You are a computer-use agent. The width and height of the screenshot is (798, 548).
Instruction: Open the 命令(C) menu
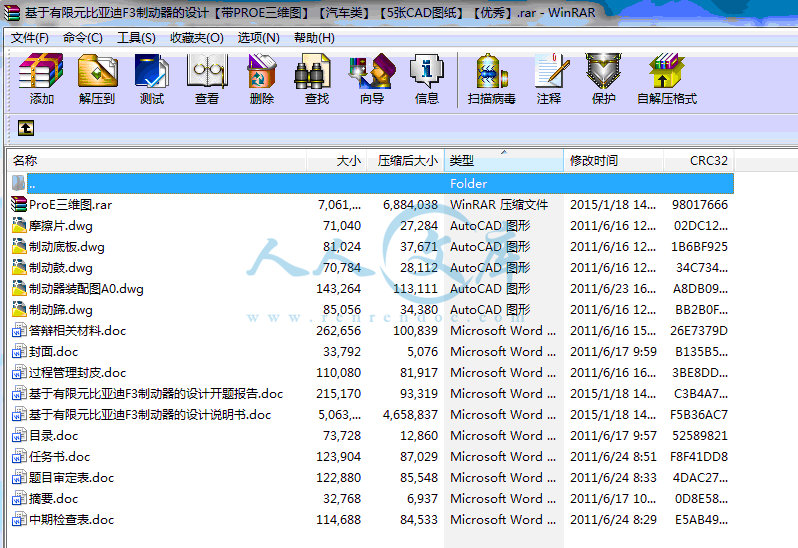pyautogui.click(x=82, y=38)
